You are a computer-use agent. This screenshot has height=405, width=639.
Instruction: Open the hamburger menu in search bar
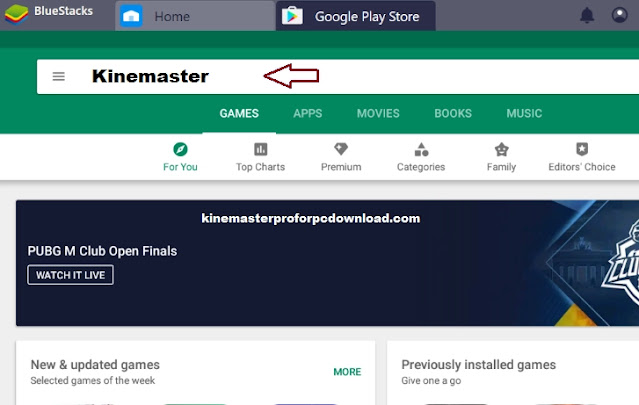(x=59, y=76)
